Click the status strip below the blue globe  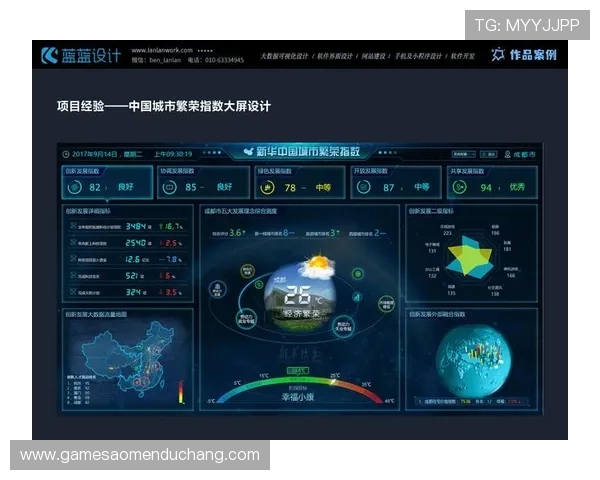[472, 402]
